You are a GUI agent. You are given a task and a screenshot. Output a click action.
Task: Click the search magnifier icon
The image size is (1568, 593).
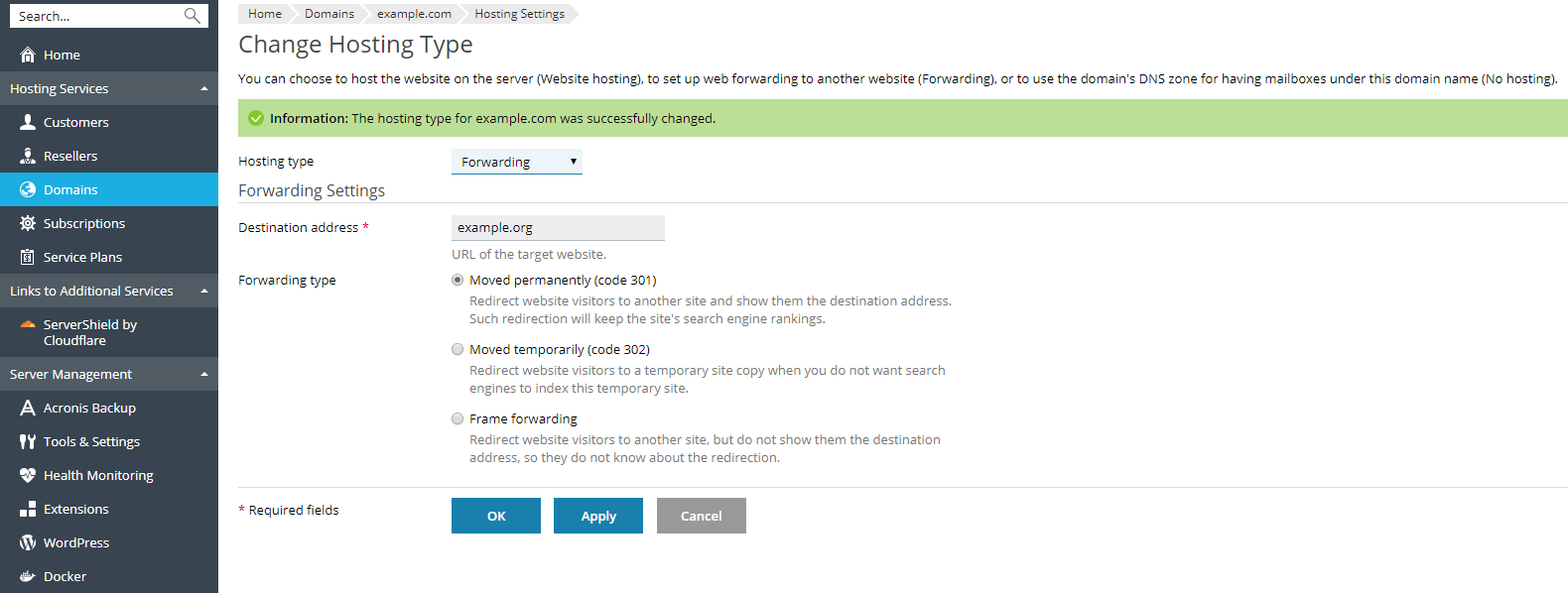coord(192,16)
